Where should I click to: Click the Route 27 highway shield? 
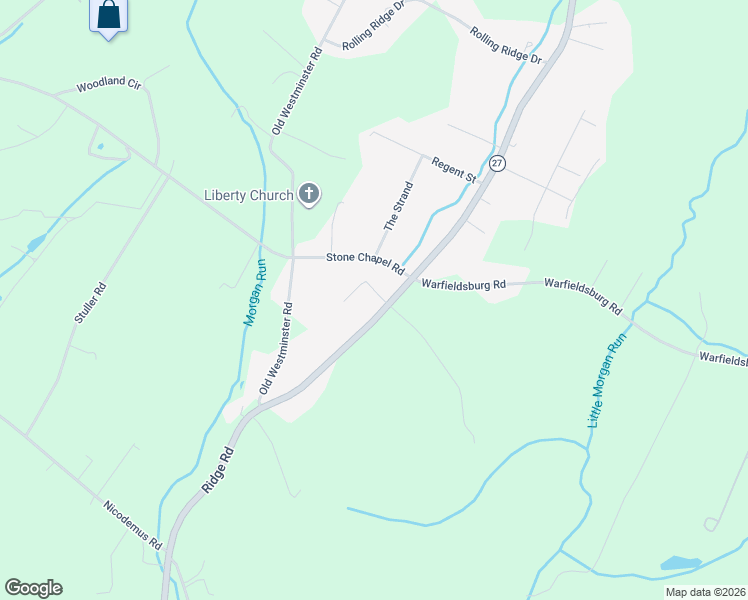[x=497, y=163]
